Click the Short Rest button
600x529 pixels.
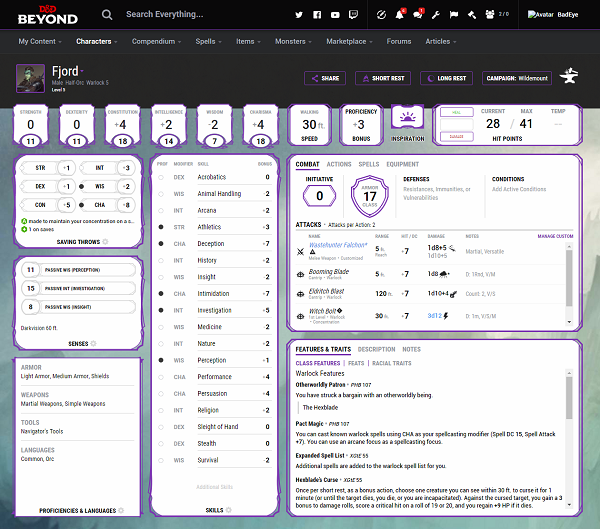tap(383, 78)
